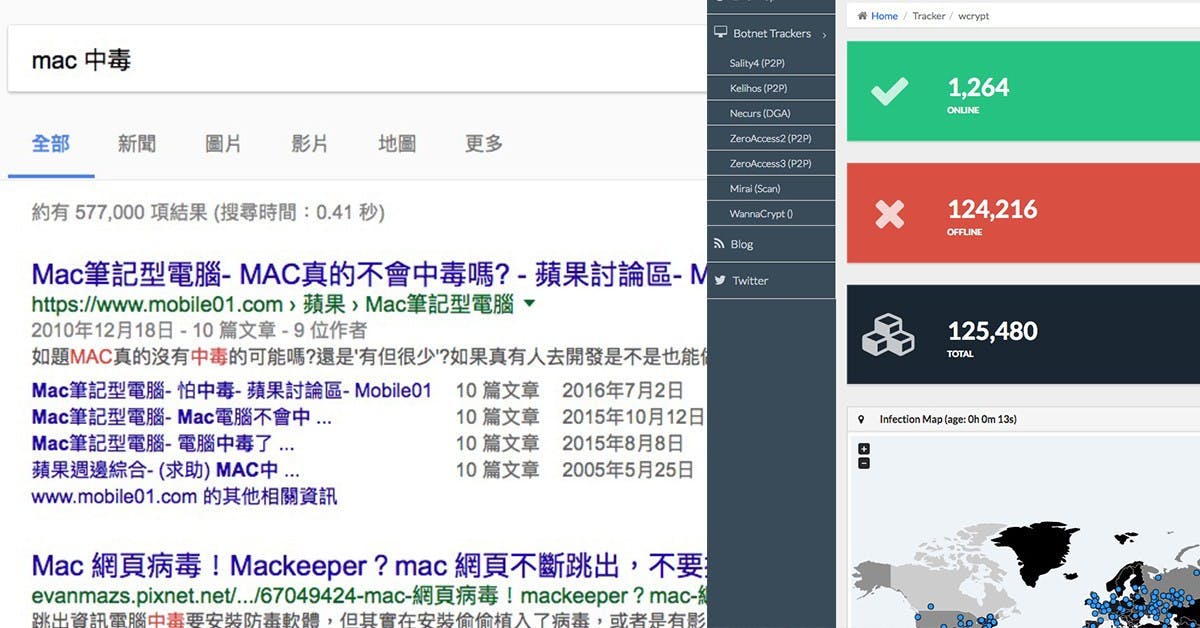Click the Twitter bird icon in the sidebar
Viewport: 1200px width, 628px height.
[x=719, y=280]
